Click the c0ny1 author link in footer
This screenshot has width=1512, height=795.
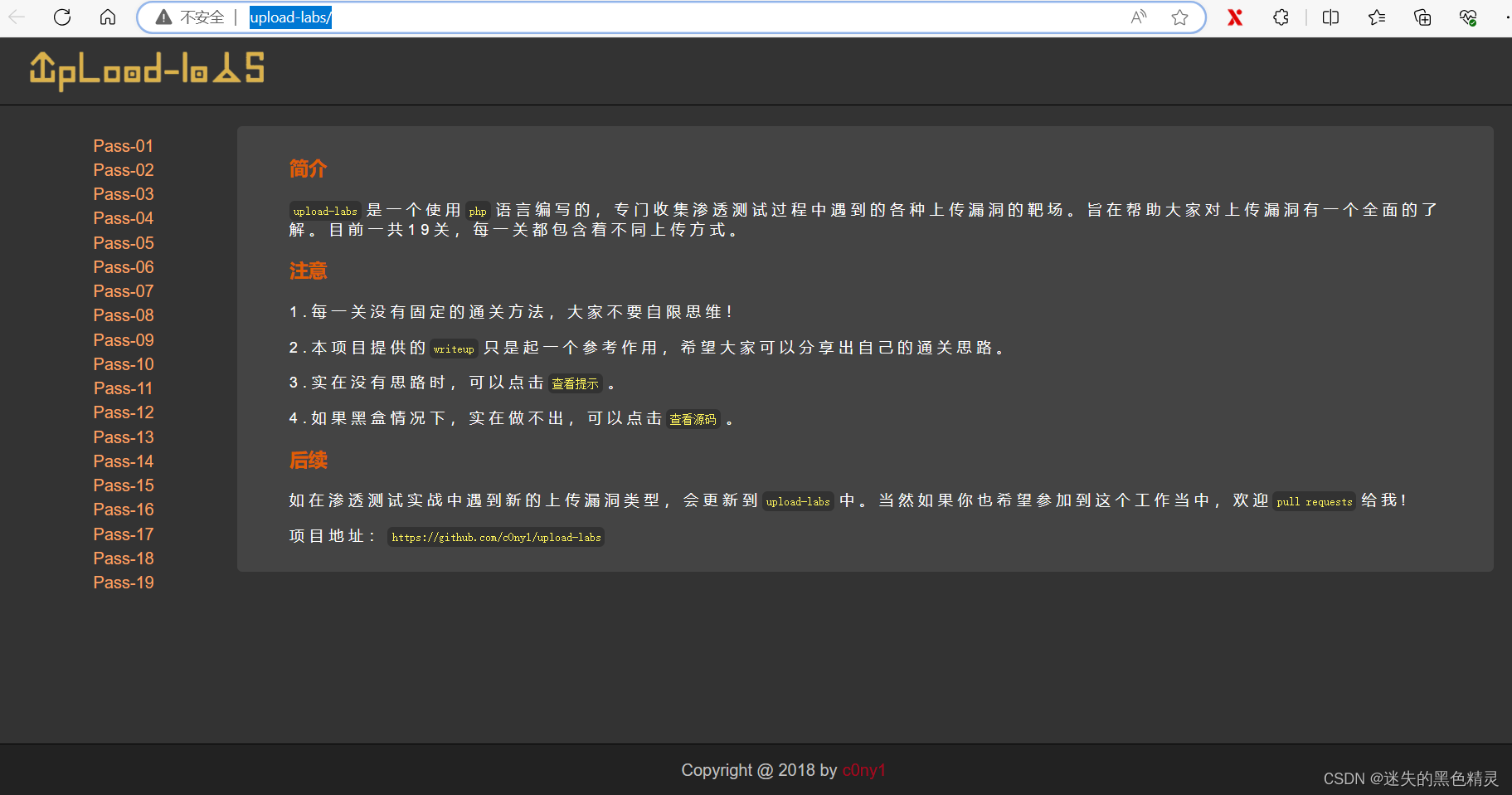click(863, 770)
